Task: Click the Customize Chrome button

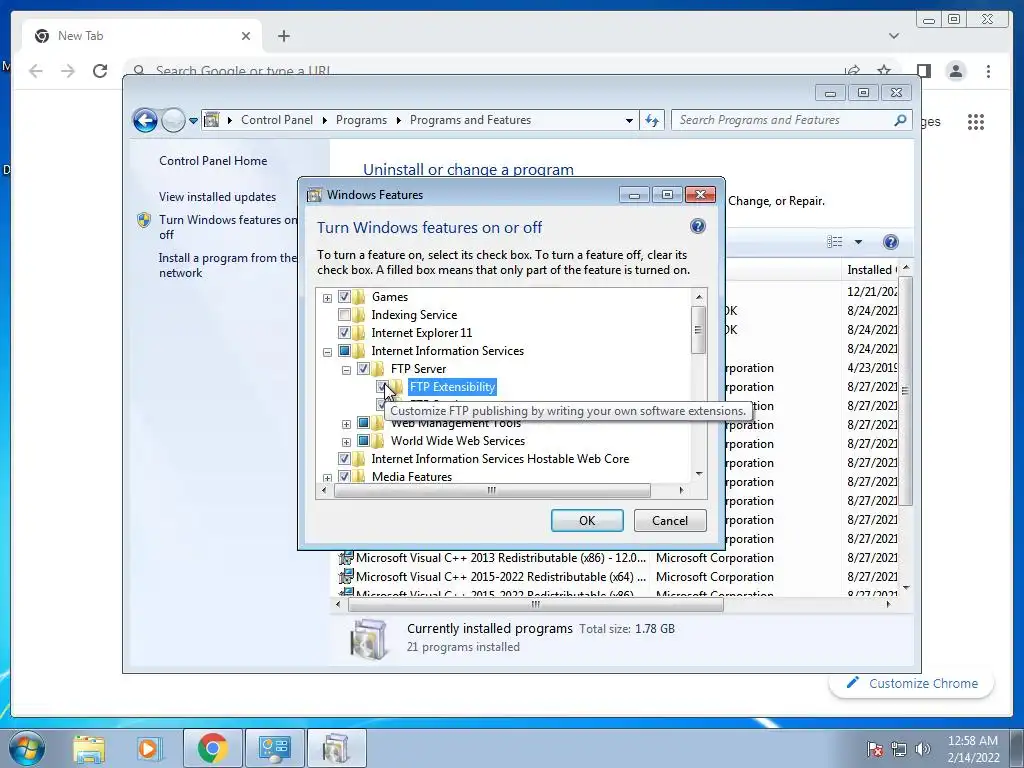Action: [x=912, y=683]
